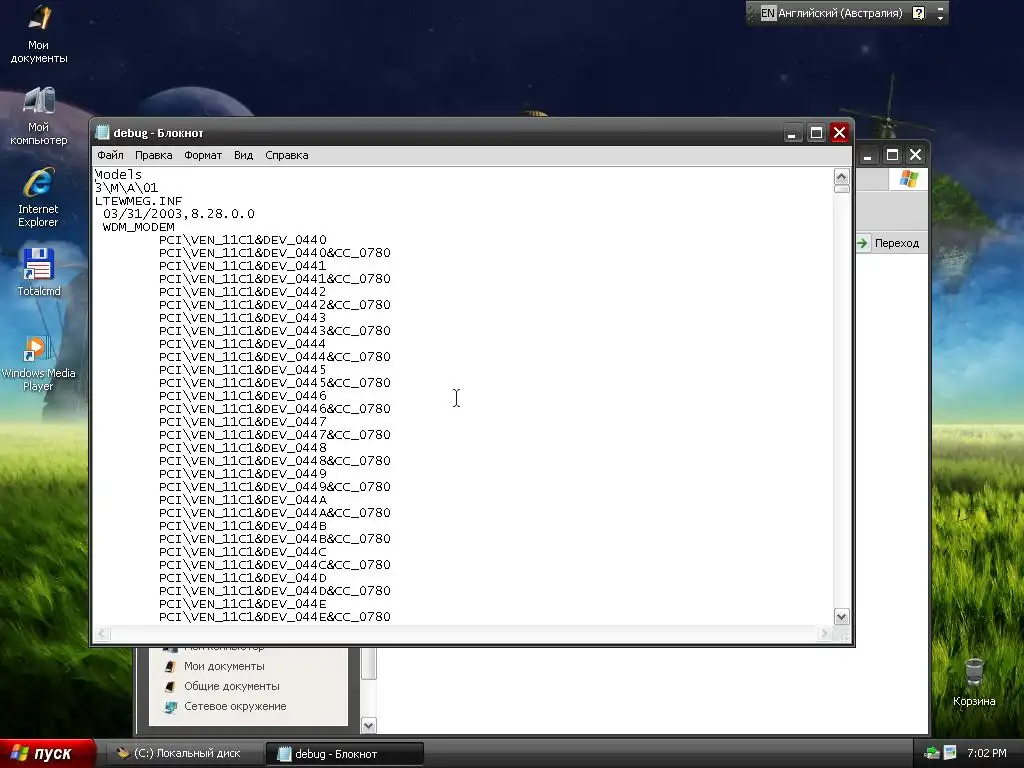Image resolution: width=1024 pixels, height=768 pixels.
Task: Open the Корзина recycle bin icon
Action: (974, 682)
